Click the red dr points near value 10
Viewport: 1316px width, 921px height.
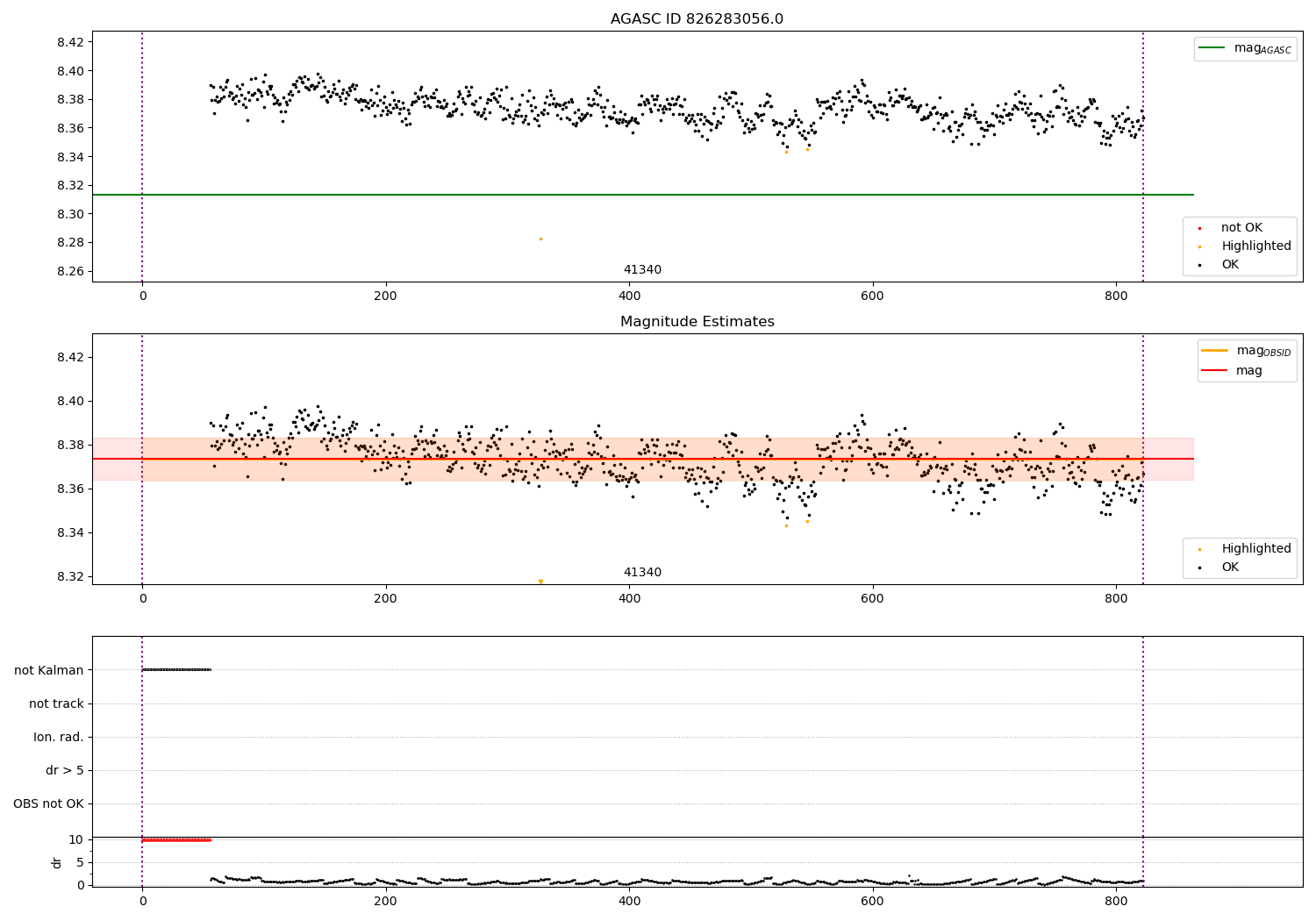[176, 840]
